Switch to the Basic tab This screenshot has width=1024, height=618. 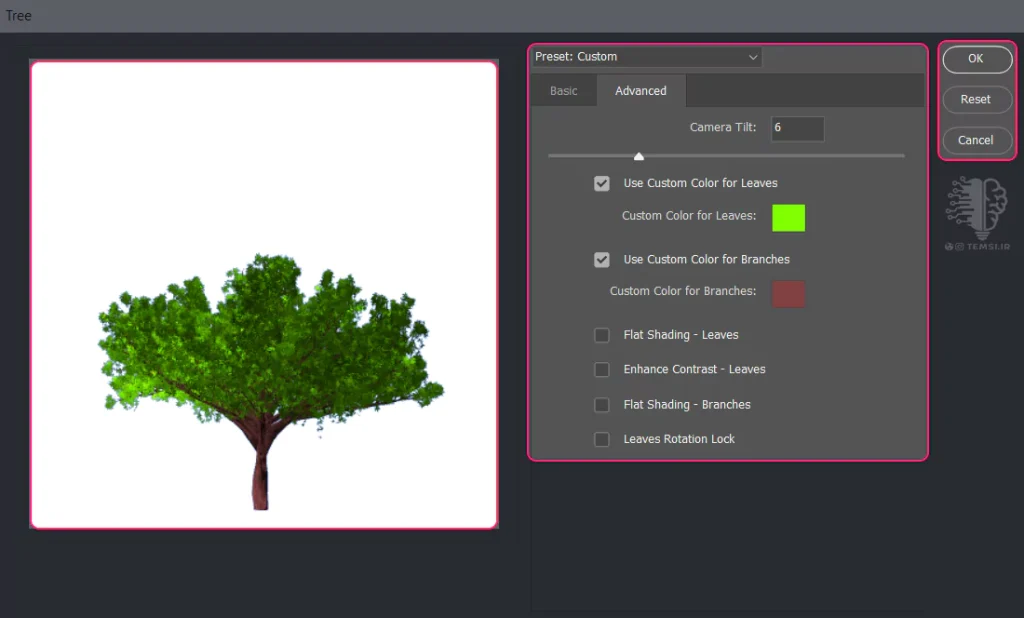pyautogui.click(x=564, y=91)
